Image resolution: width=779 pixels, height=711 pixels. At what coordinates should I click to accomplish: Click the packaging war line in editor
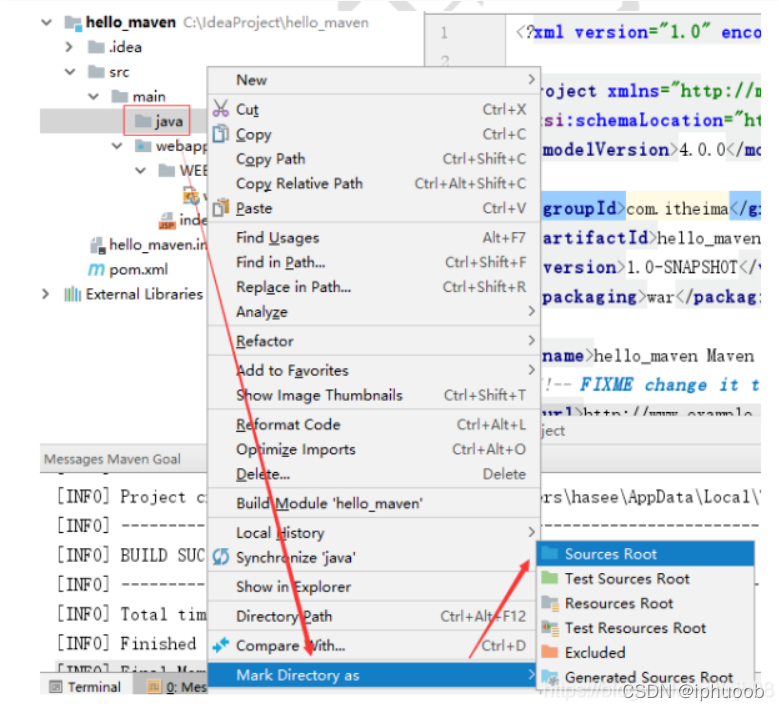[x=651, y=297]
